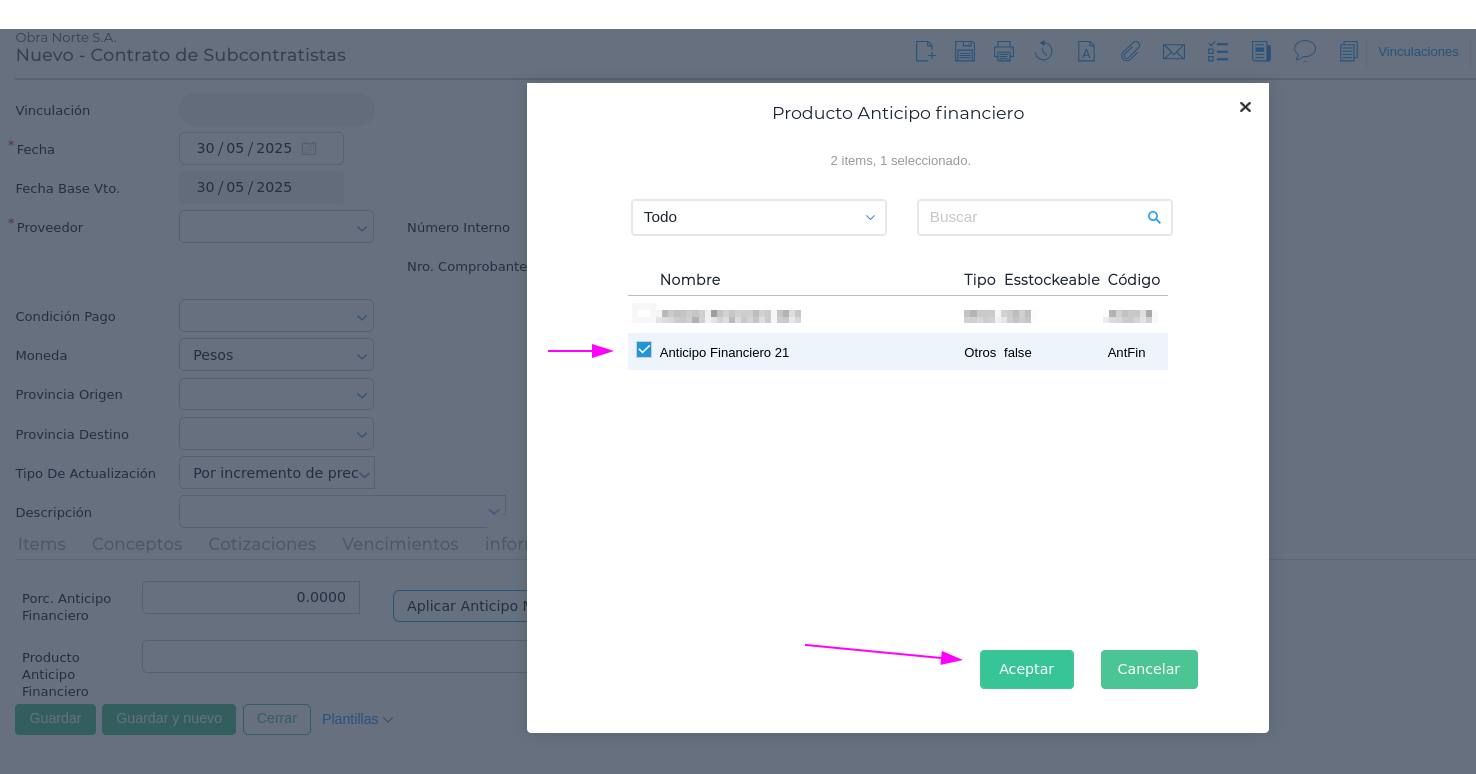
Task: Check the blurred first row checkbox
Action: coord(644,313)
